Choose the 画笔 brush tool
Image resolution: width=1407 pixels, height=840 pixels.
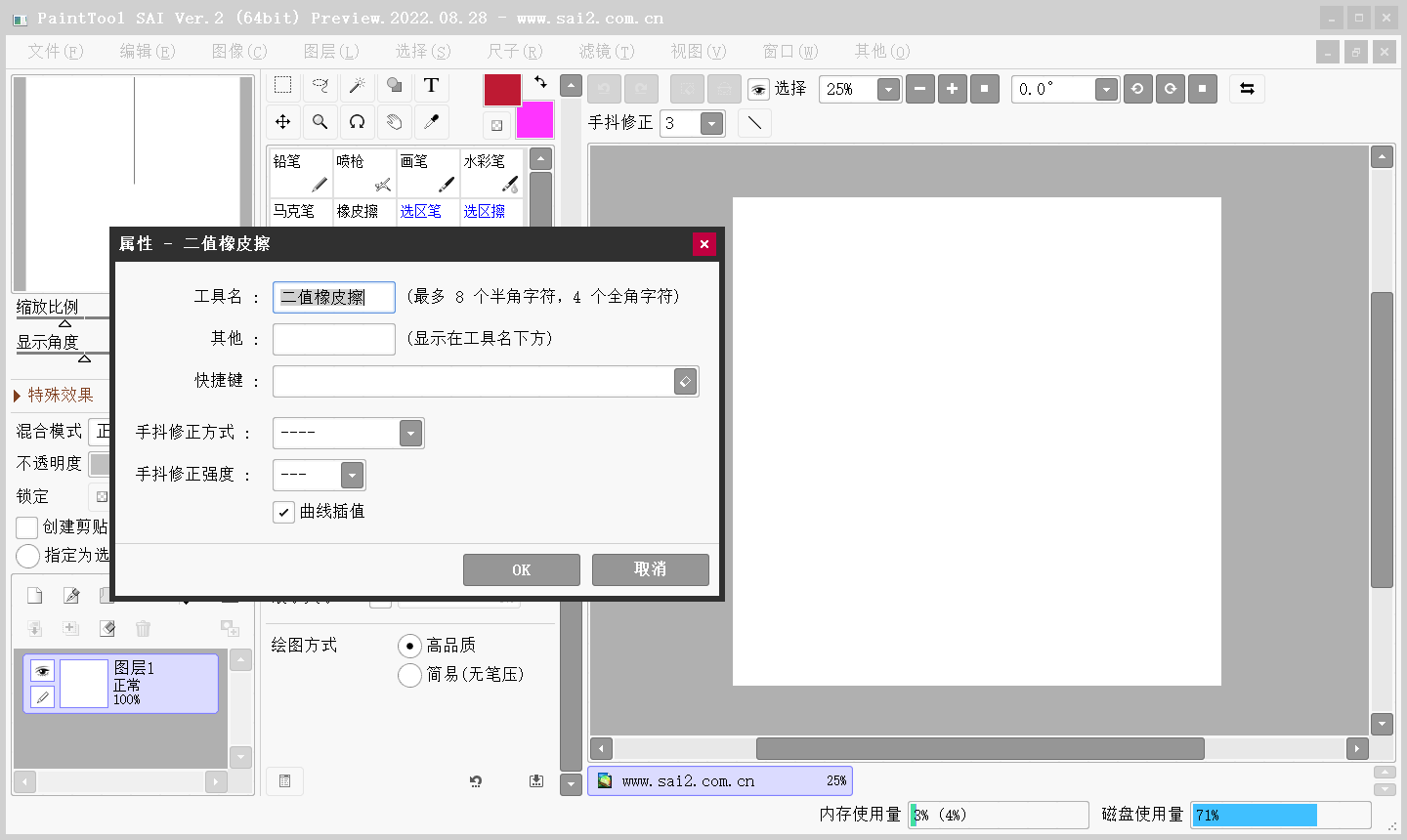(428, 173)
